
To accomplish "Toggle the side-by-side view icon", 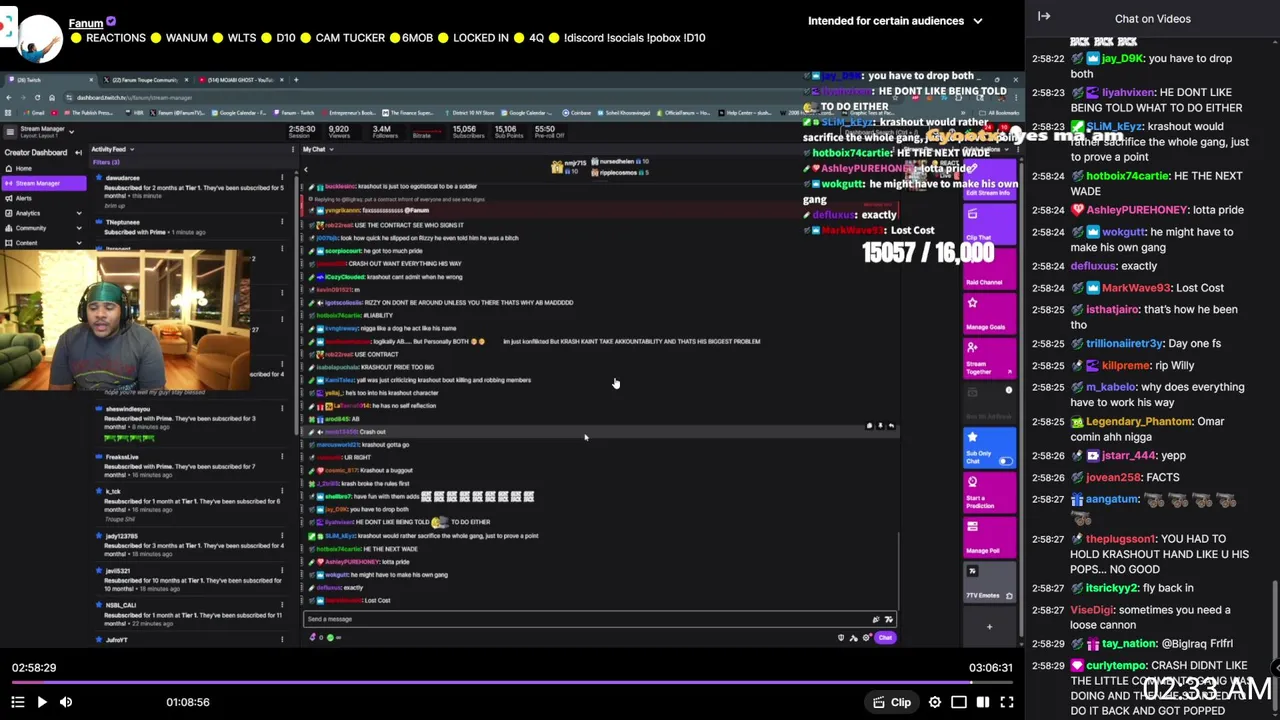I will [983, 702].
